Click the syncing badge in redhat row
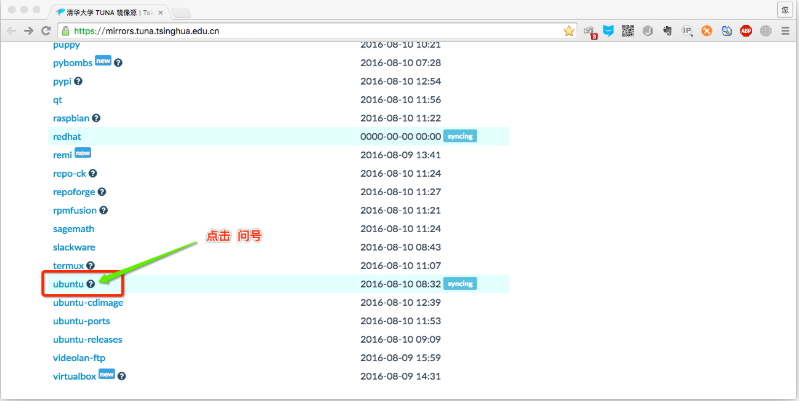Viewport: 799px width, 401px height. tap(460, 137)
